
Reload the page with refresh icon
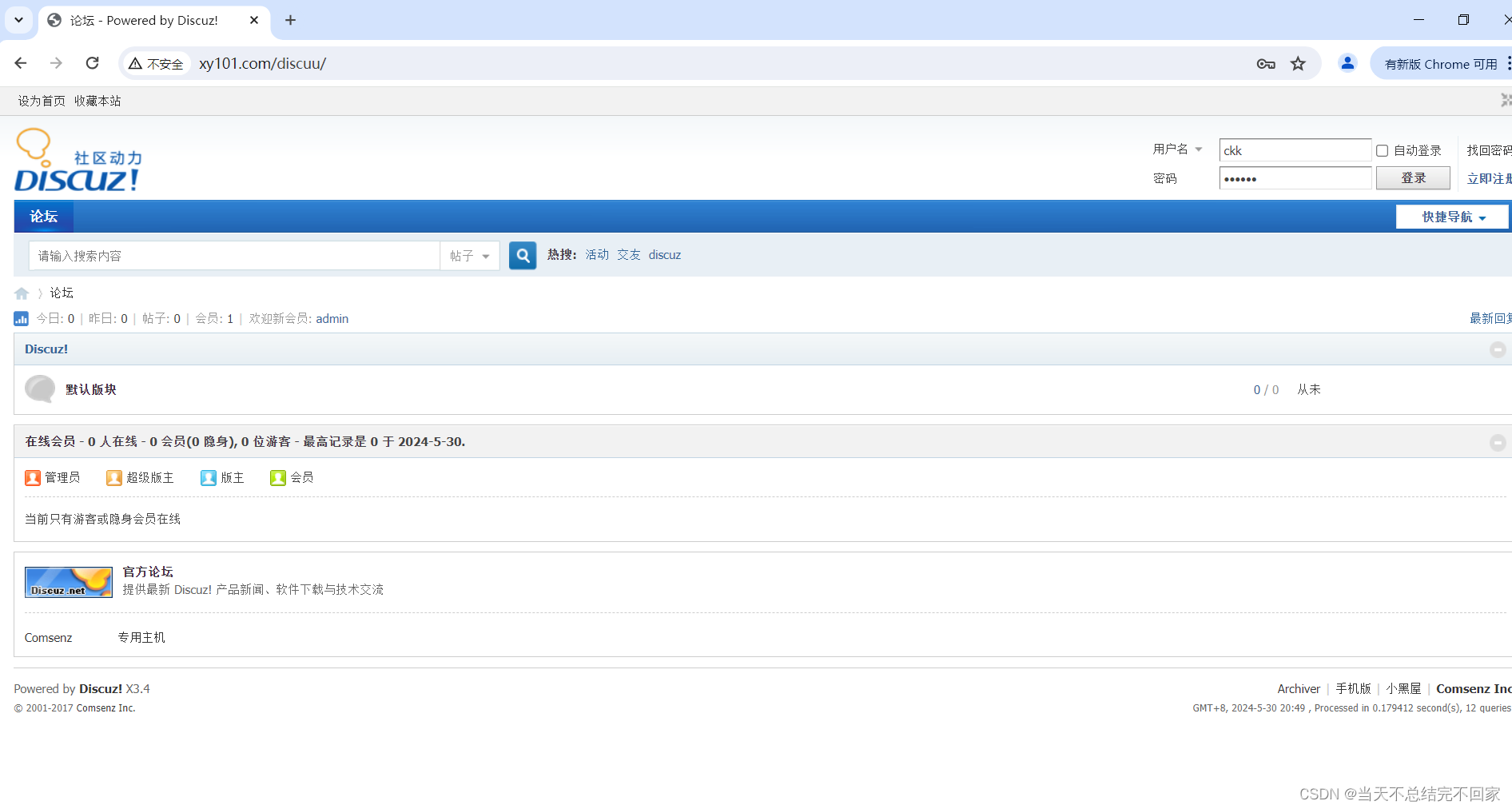point(93,63)
